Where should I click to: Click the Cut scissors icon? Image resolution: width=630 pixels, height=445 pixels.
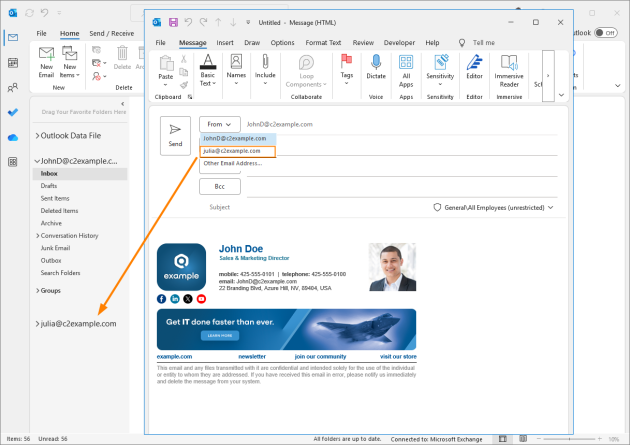[x=184, y=59]
